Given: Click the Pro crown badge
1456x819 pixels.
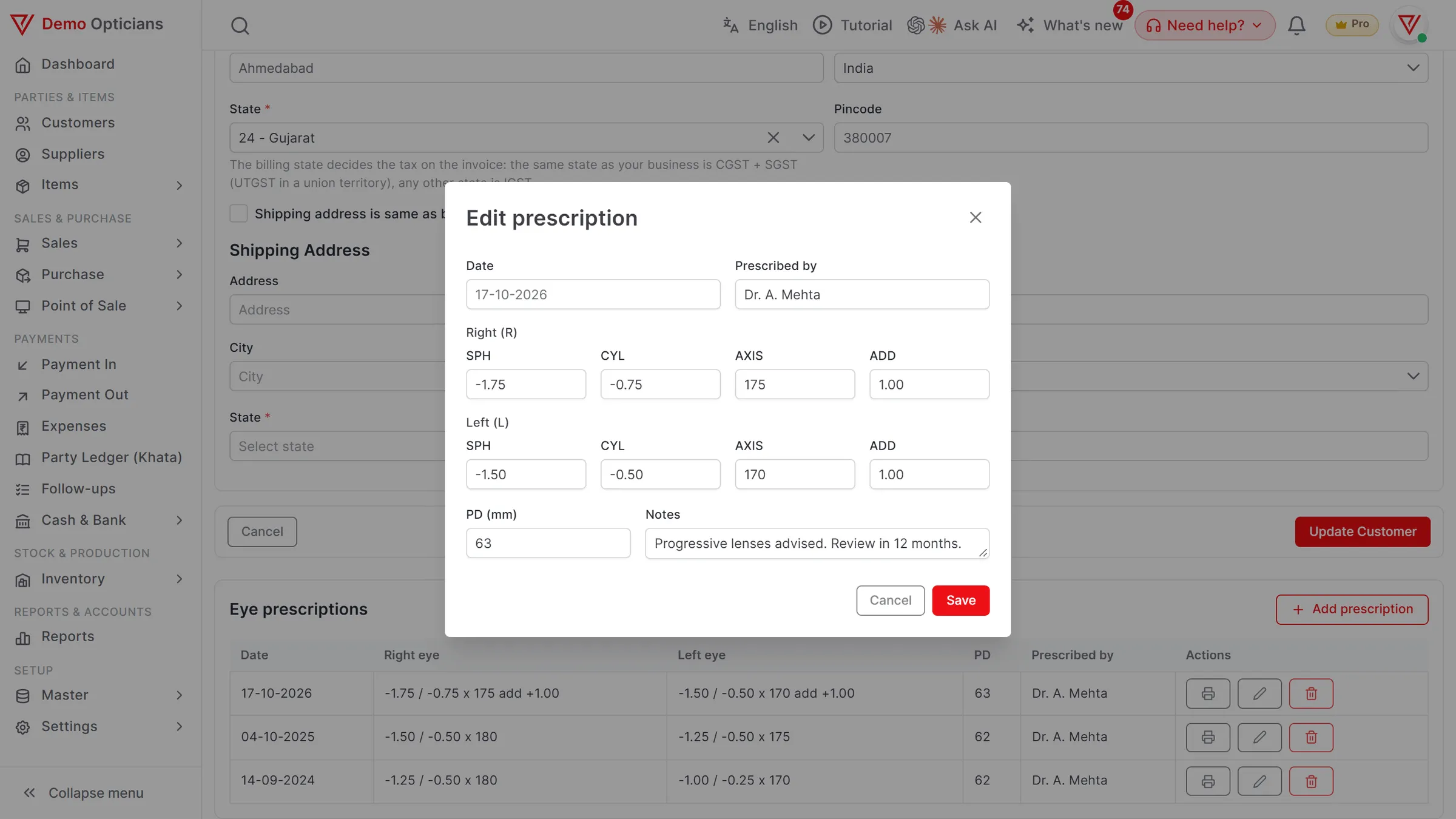Looking at the screenshot, I should point(1352,25).
